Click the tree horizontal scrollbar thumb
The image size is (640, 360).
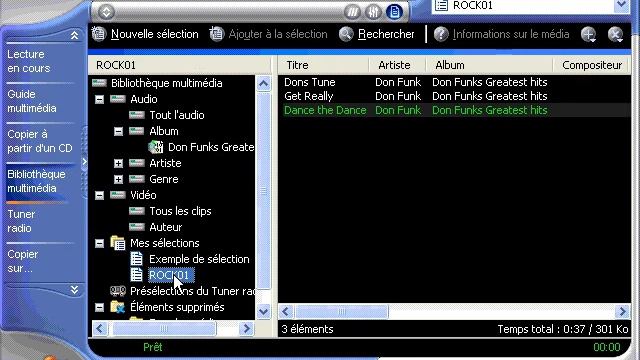[164, 329]
